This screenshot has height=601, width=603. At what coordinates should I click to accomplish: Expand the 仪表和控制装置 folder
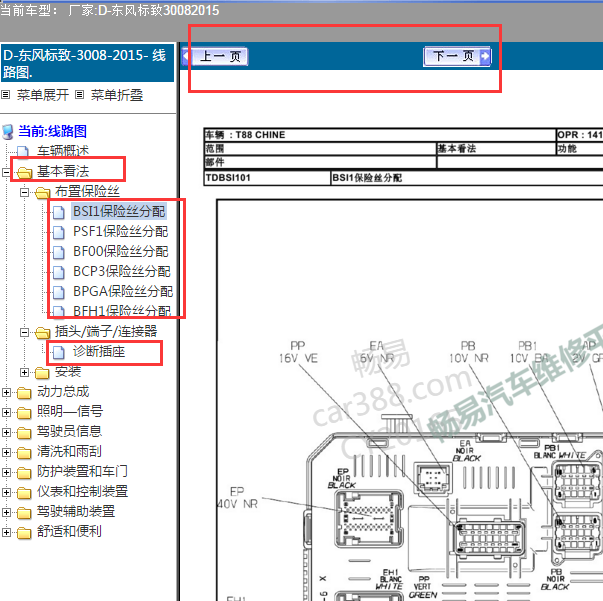pyautogui.click(x=6, y=492)
